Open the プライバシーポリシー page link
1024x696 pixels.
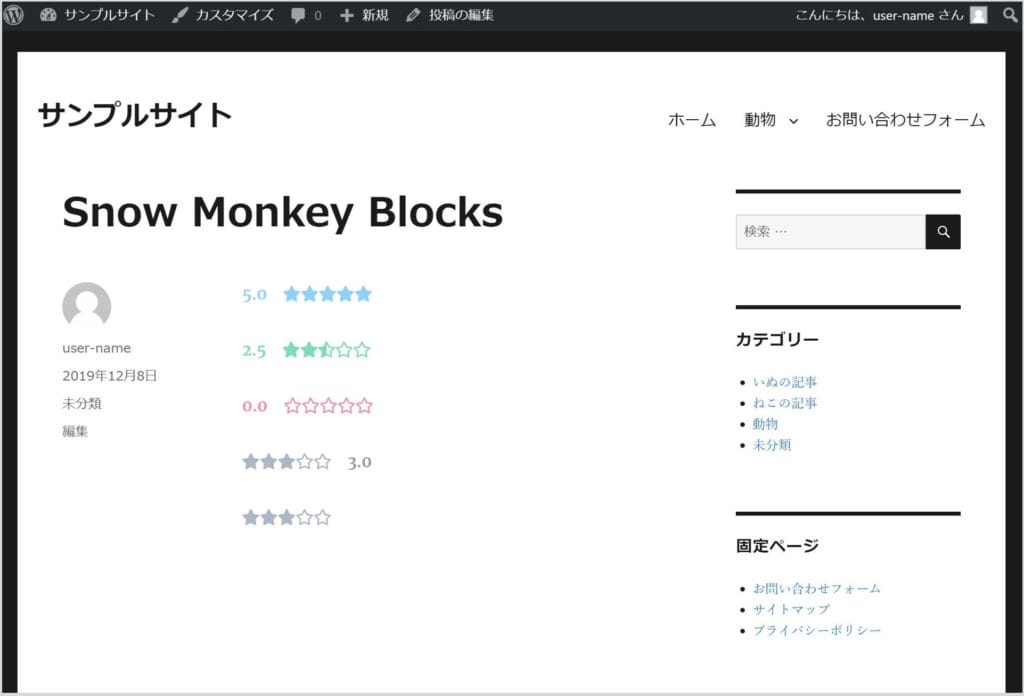817,630
